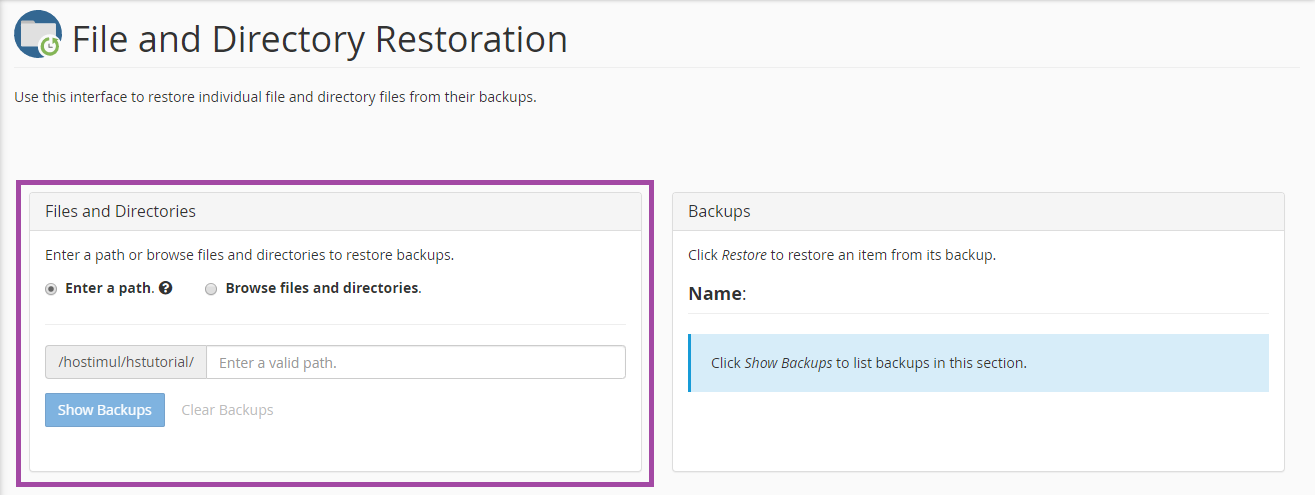The width and height of the screenshot is (1315, 495).
Task: Click the Clear Backups link
Action: pyautogui.click(x=227, y=410)
